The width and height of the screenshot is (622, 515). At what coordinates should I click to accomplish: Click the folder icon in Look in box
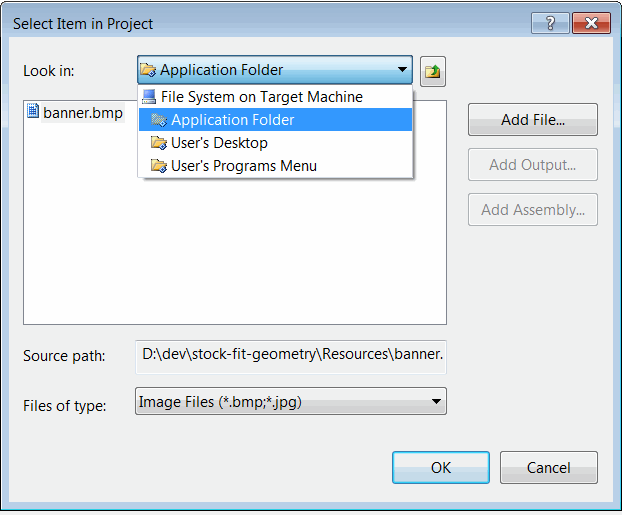[148, 70]
